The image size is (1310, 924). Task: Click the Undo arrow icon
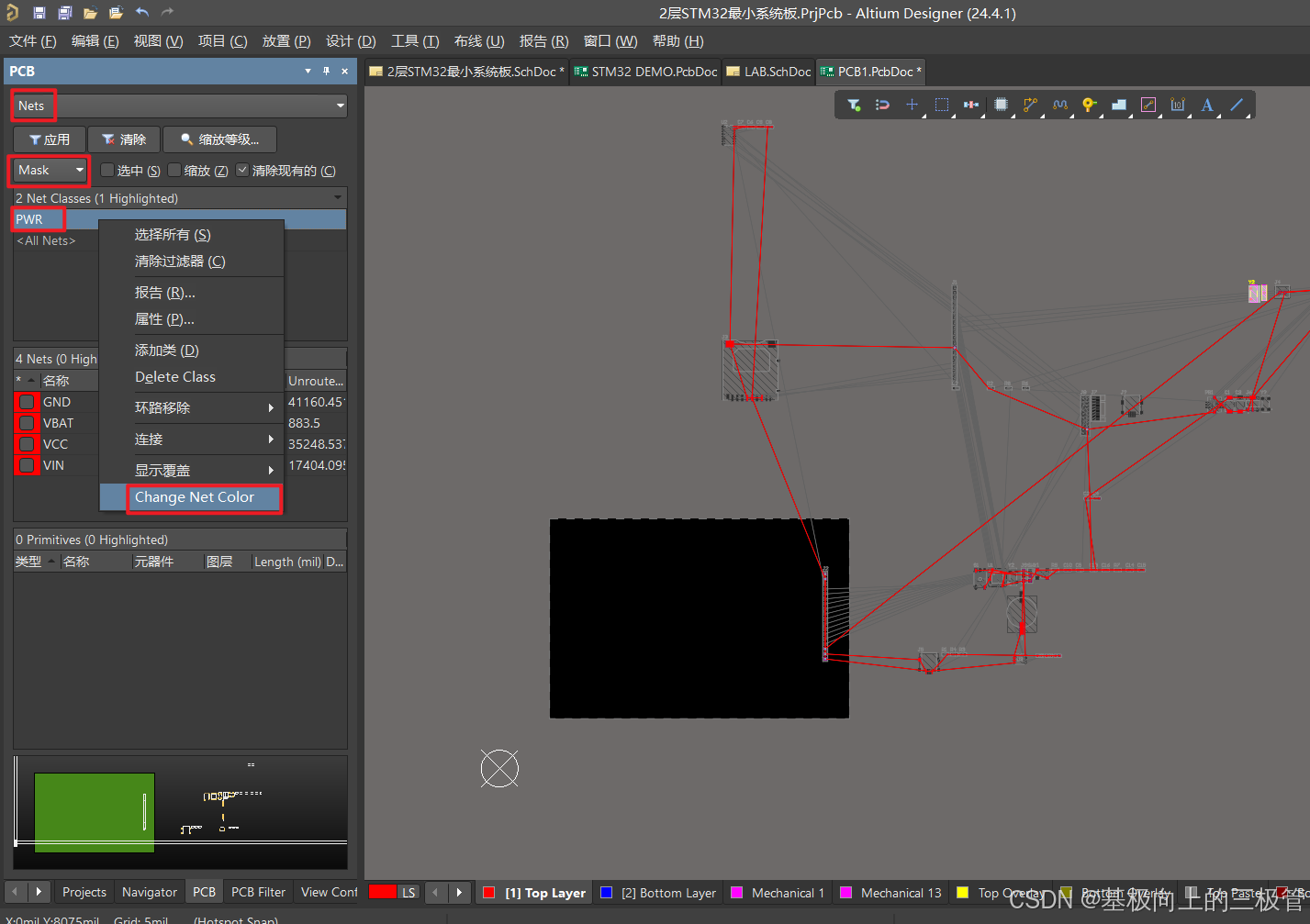pyautogui.click(x=141, y=13)
